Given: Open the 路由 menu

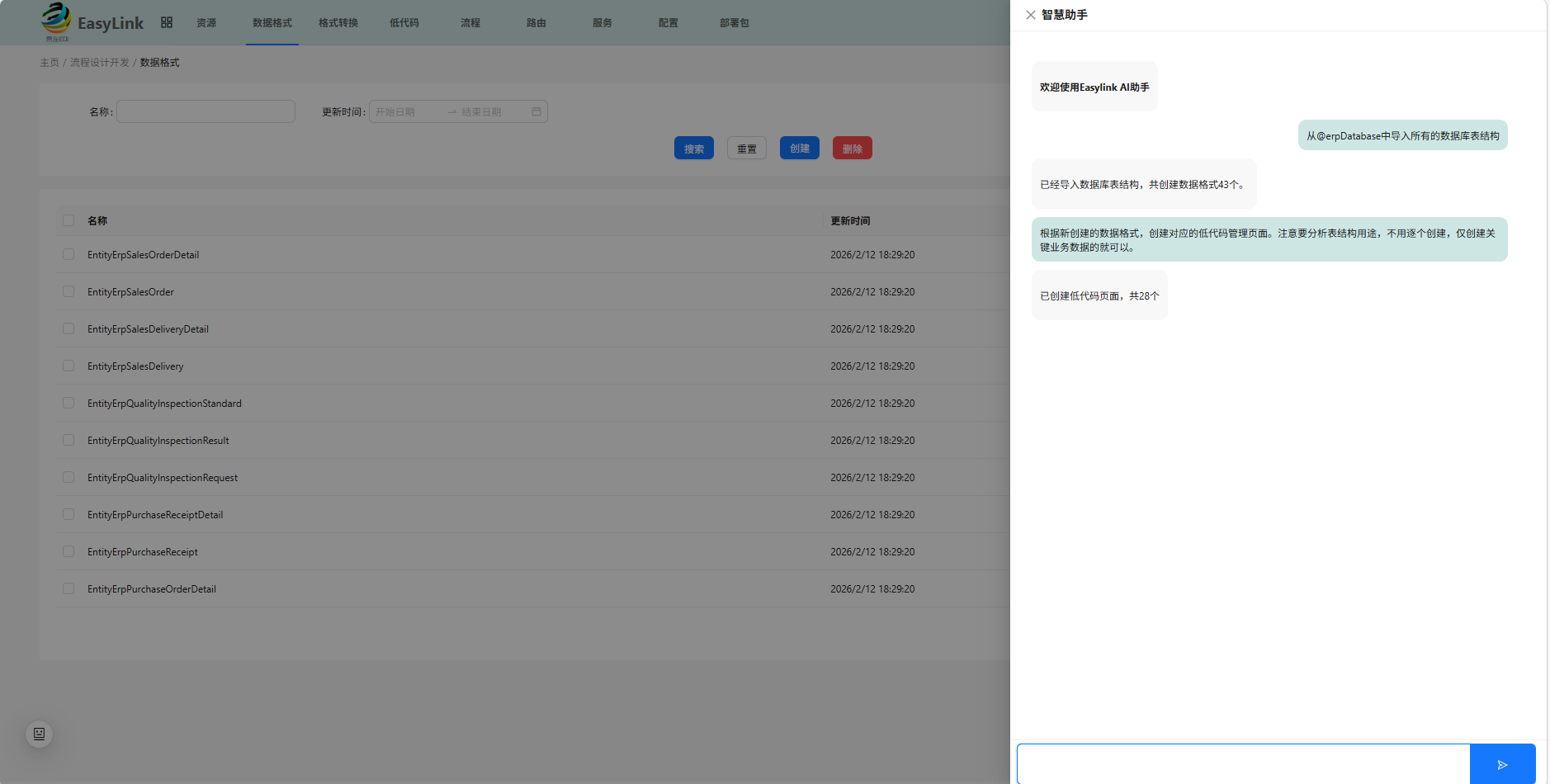Looking at the screenshot, I should 536,23.
